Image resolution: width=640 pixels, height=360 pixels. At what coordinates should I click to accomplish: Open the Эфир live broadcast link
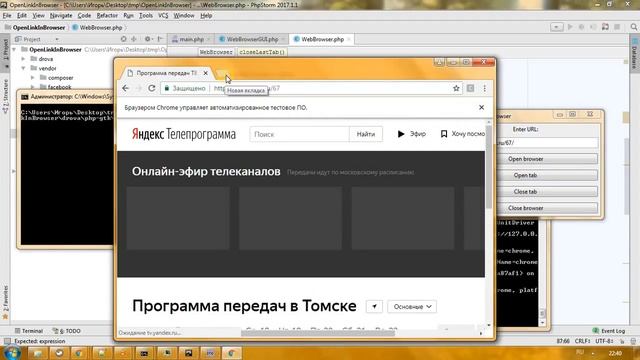pos(411,134)
